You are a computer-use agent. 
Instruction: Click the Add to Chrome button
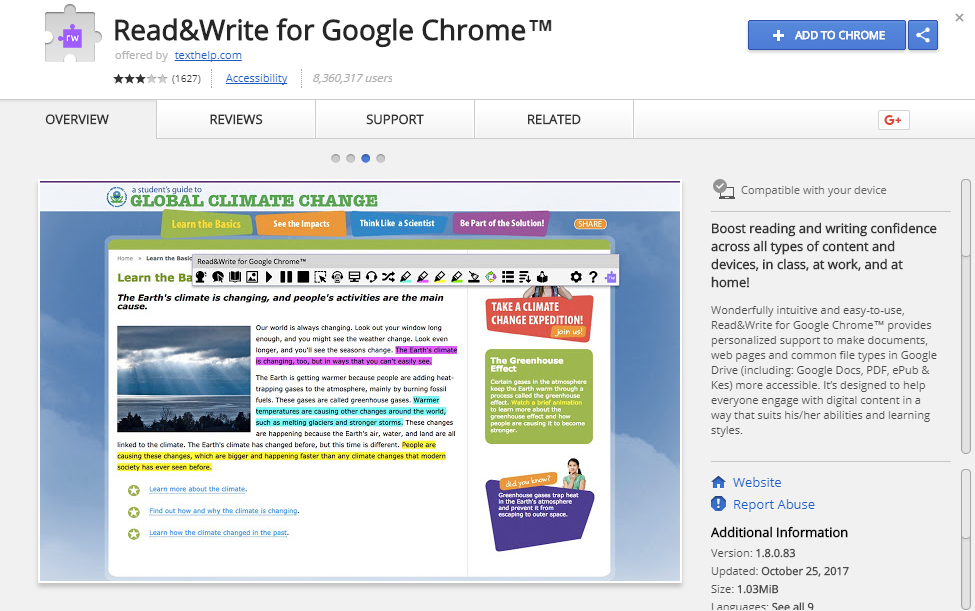[x=826, y=35]
